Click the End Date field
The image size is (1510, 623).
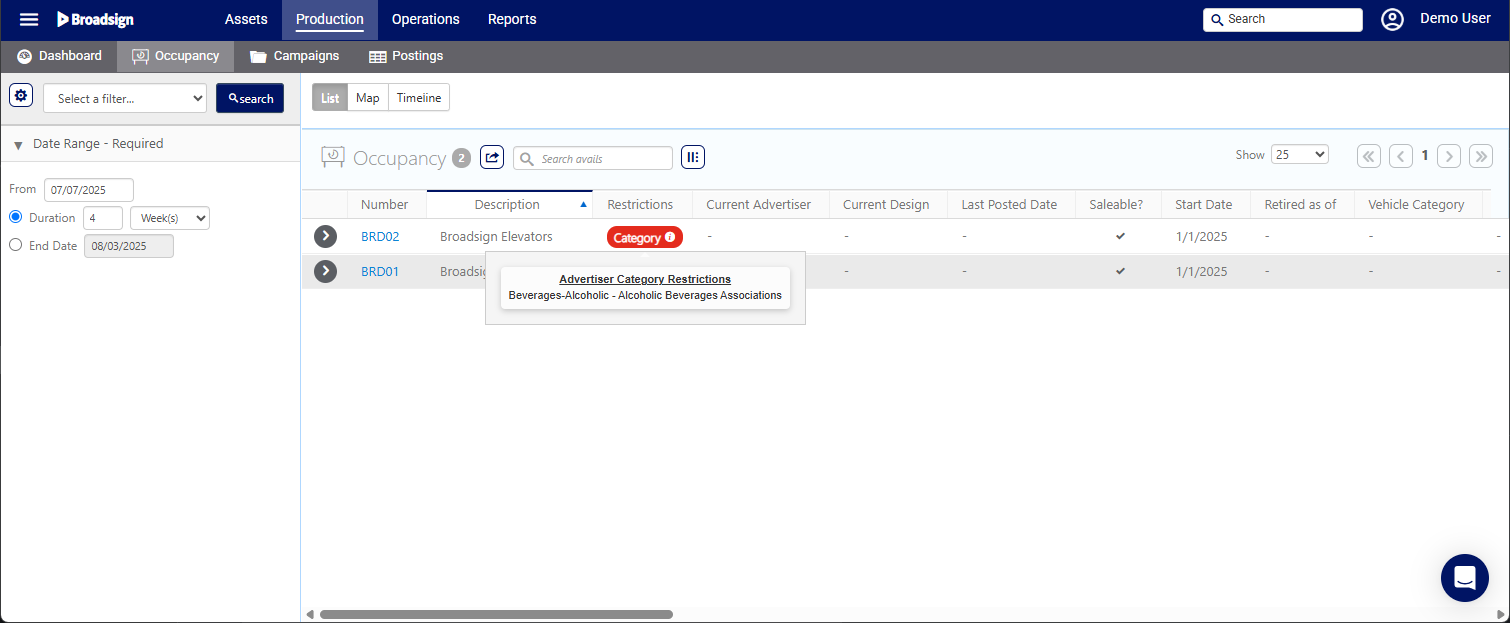point(129,246)
